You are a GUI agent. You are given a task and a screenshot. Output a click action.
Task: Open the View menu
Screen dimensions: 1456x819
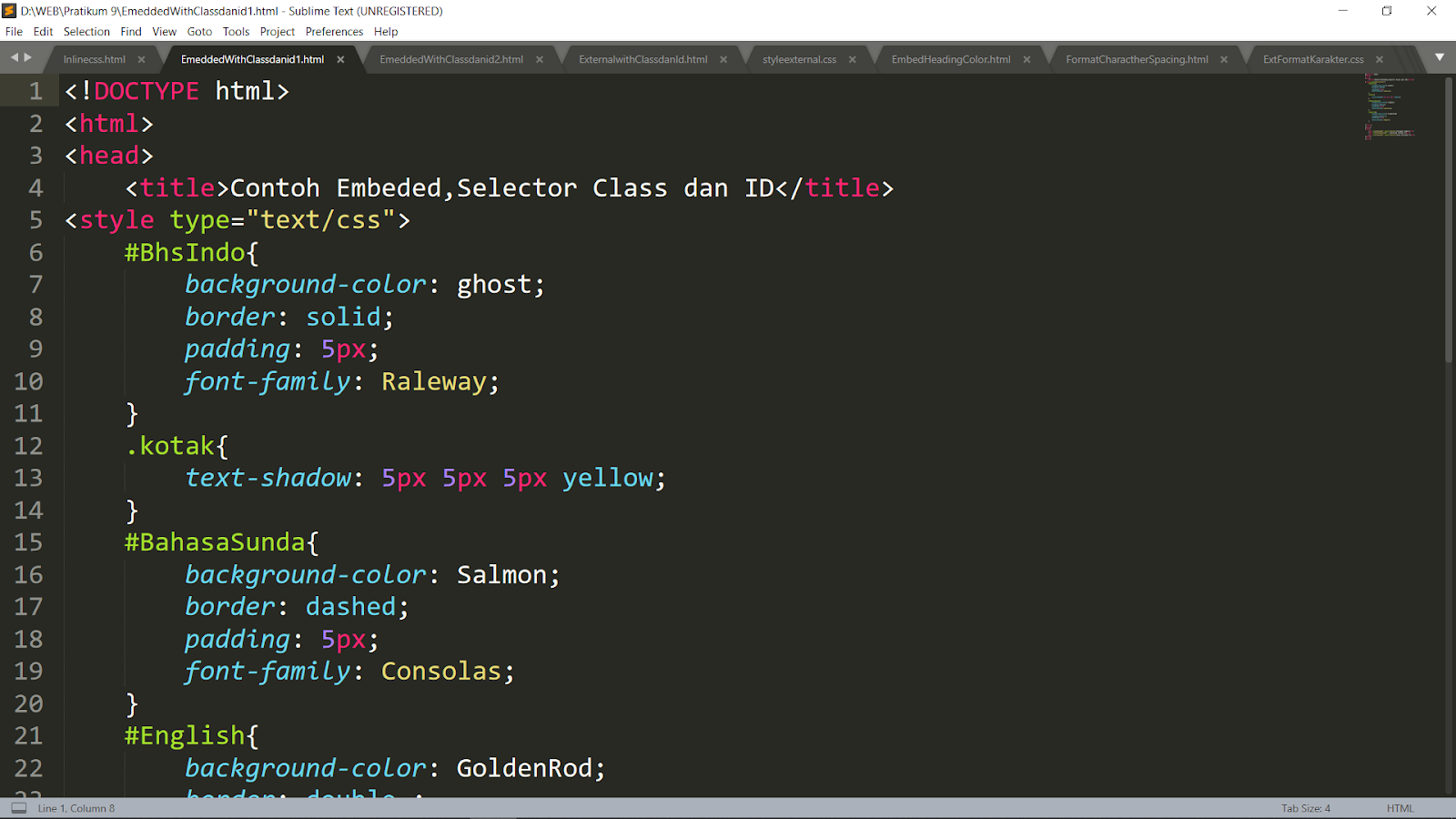tap(164, 32)
